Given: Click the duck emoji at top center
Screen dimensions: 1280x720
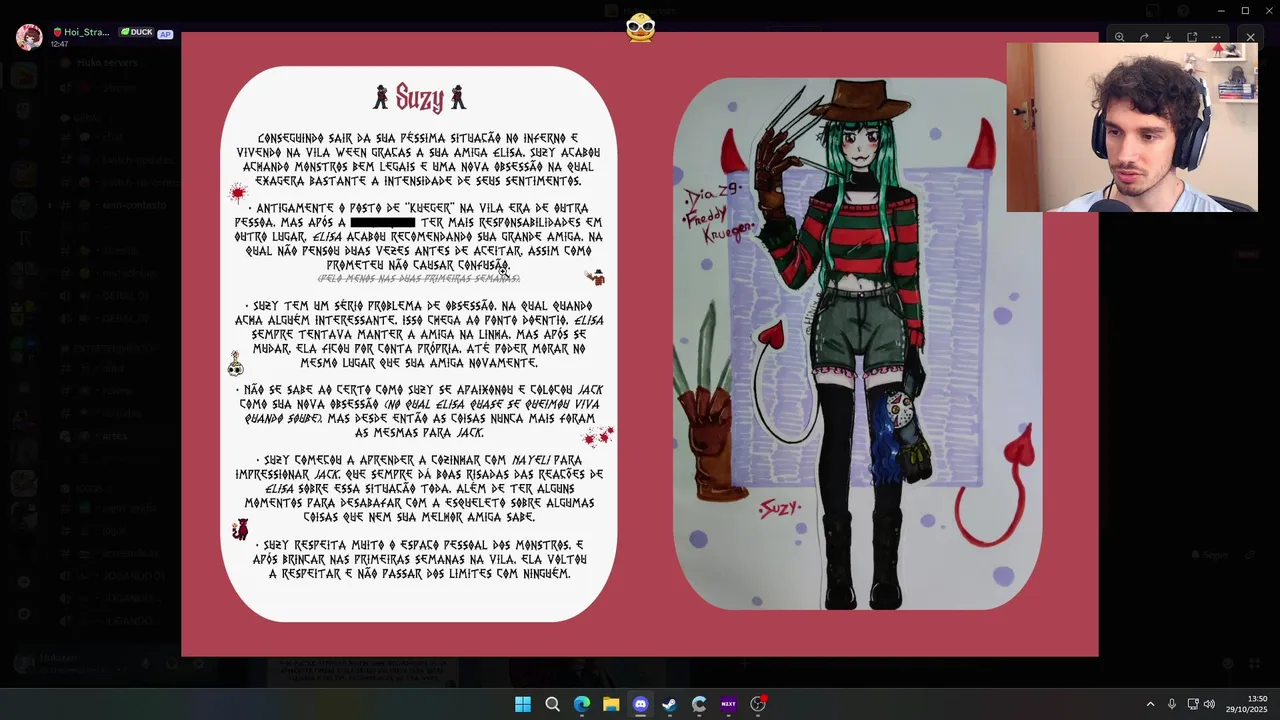Looking at the screenshot, I should click(x=640, y=27).
